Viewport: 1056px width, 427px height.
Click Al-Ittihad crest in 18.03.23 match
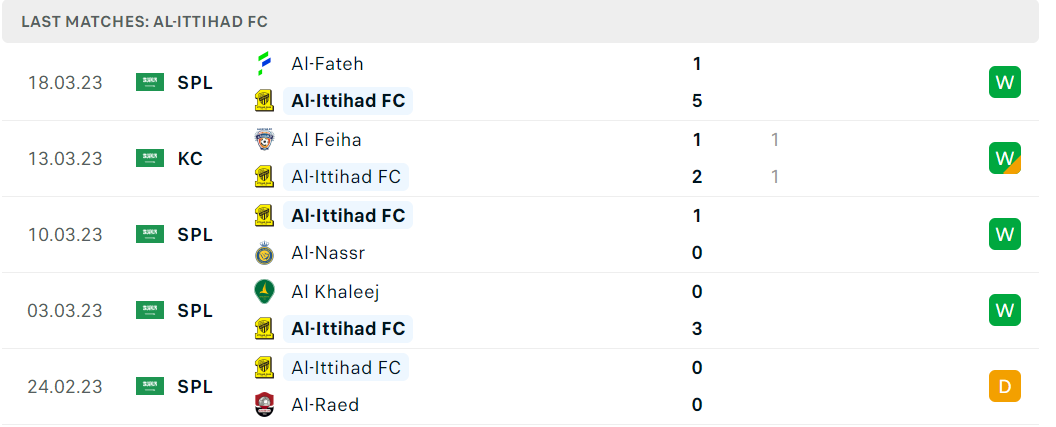point(264,101)
